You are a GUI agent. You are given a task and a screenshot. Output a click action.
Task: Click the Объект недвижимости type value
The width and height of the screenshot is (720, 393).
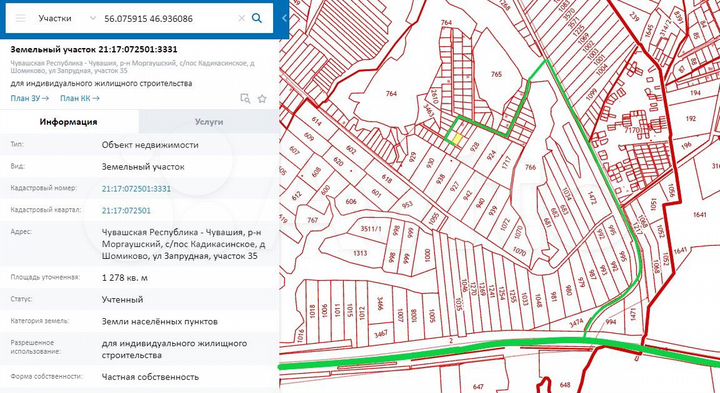[150, 145]
